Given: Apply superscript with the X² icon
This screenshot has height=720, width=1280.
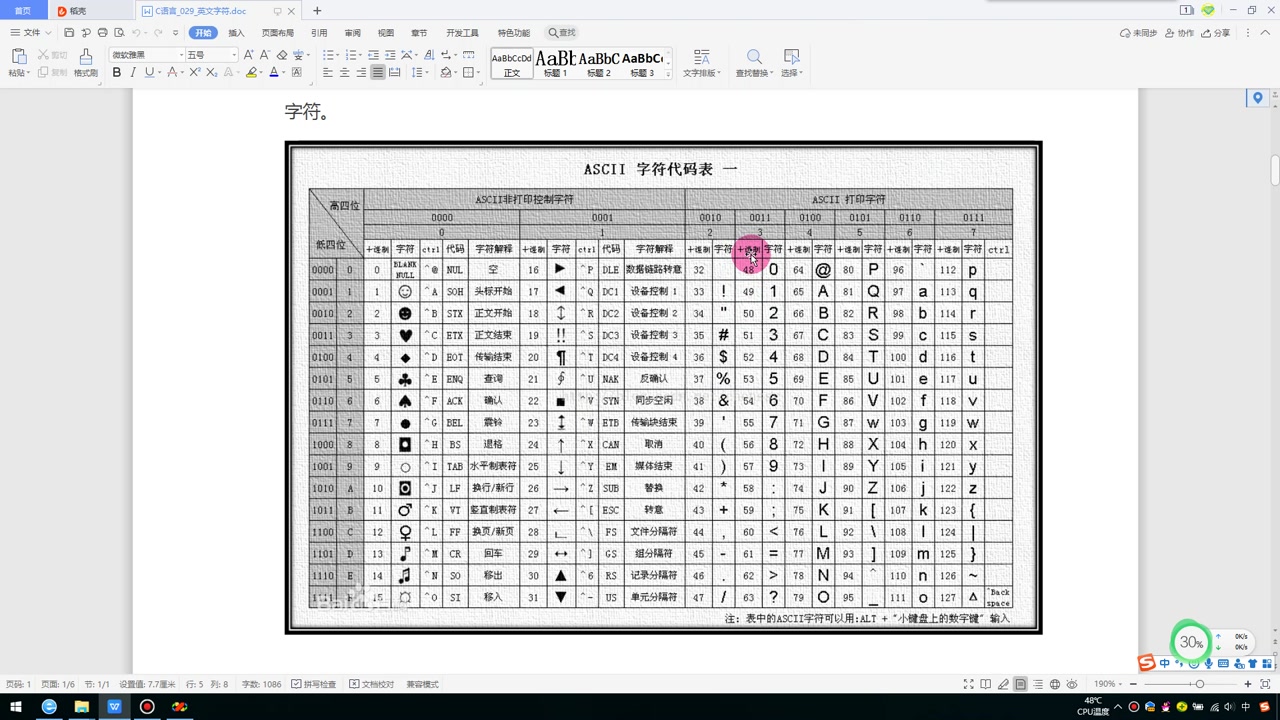Looking at the screenshot, I should point(195,72).
